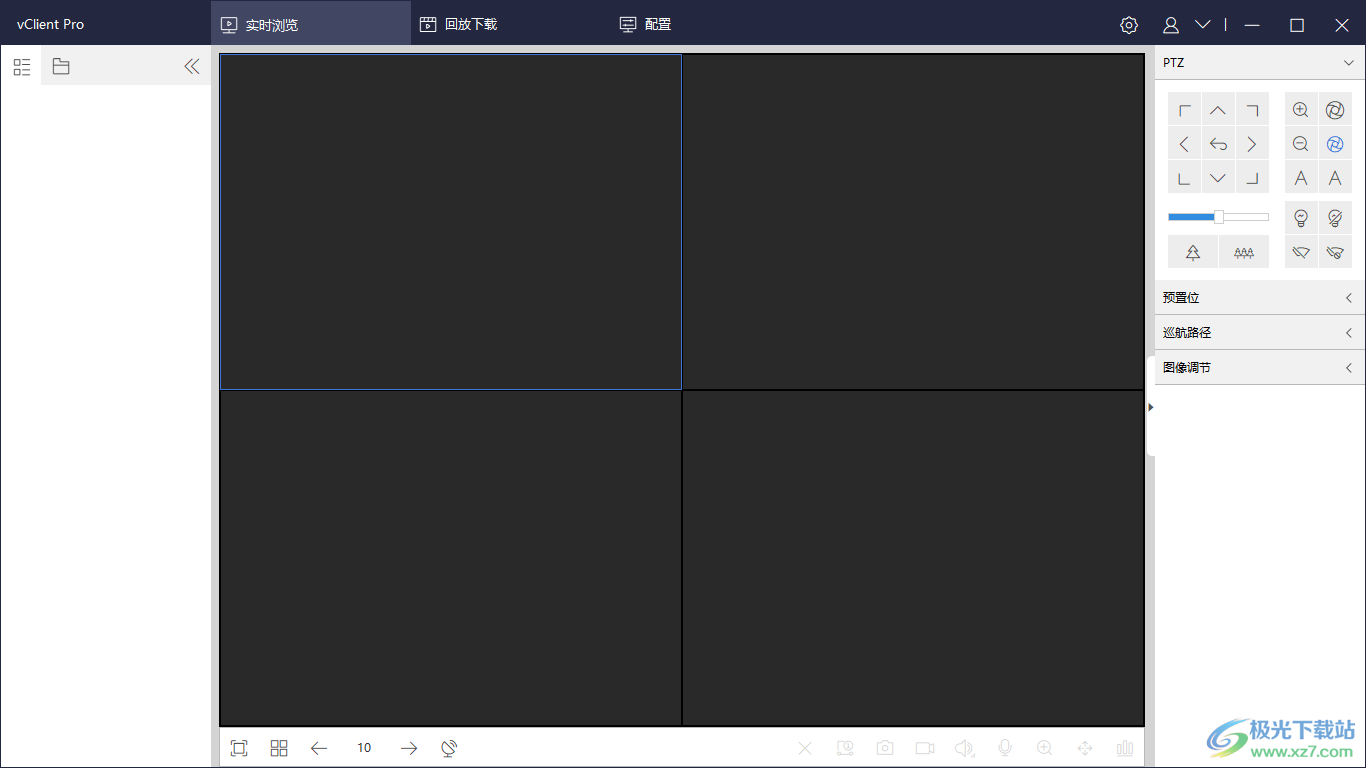Toggle fullscreen video view
Viewport: 1366px width, 768px height.
tap(239, 748)
